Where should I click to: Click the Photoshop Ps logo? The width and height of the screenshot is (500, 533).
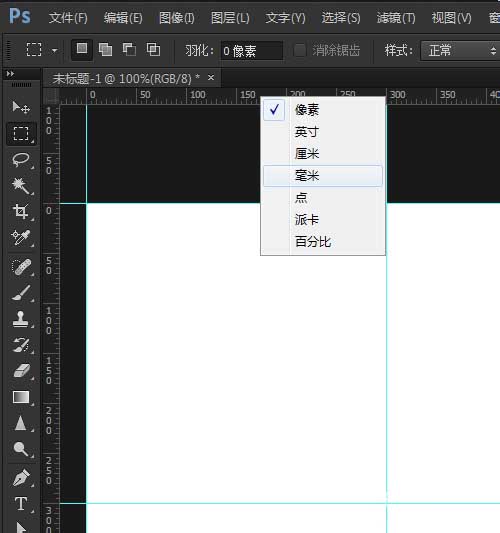point(20,16)
